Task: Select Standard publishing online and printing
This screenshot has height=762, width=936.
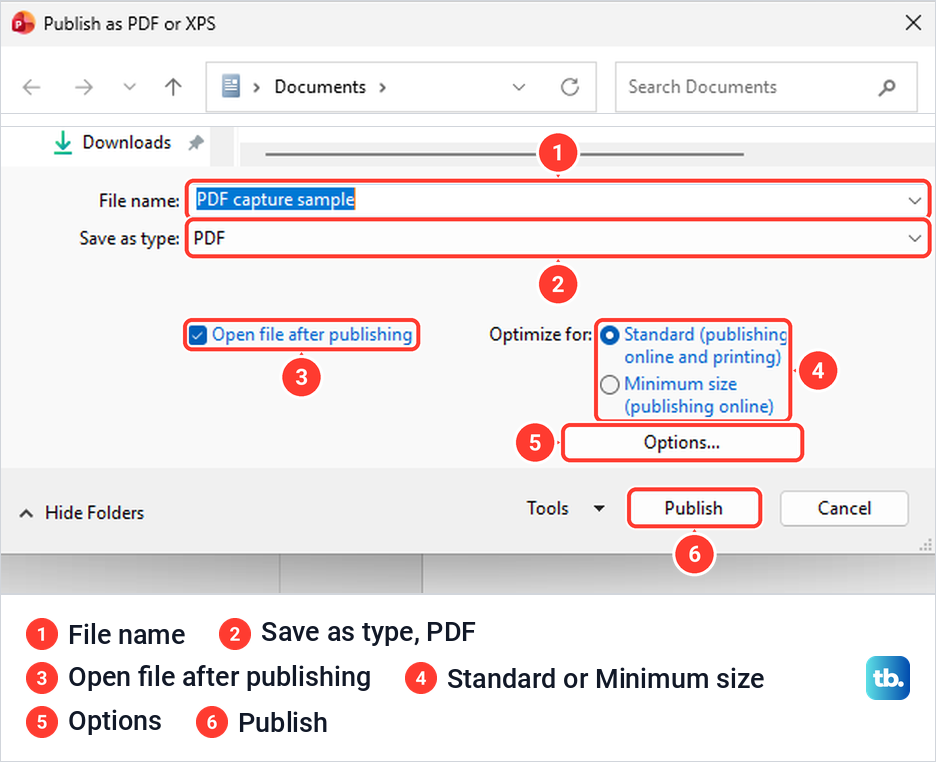Action: 609,335
